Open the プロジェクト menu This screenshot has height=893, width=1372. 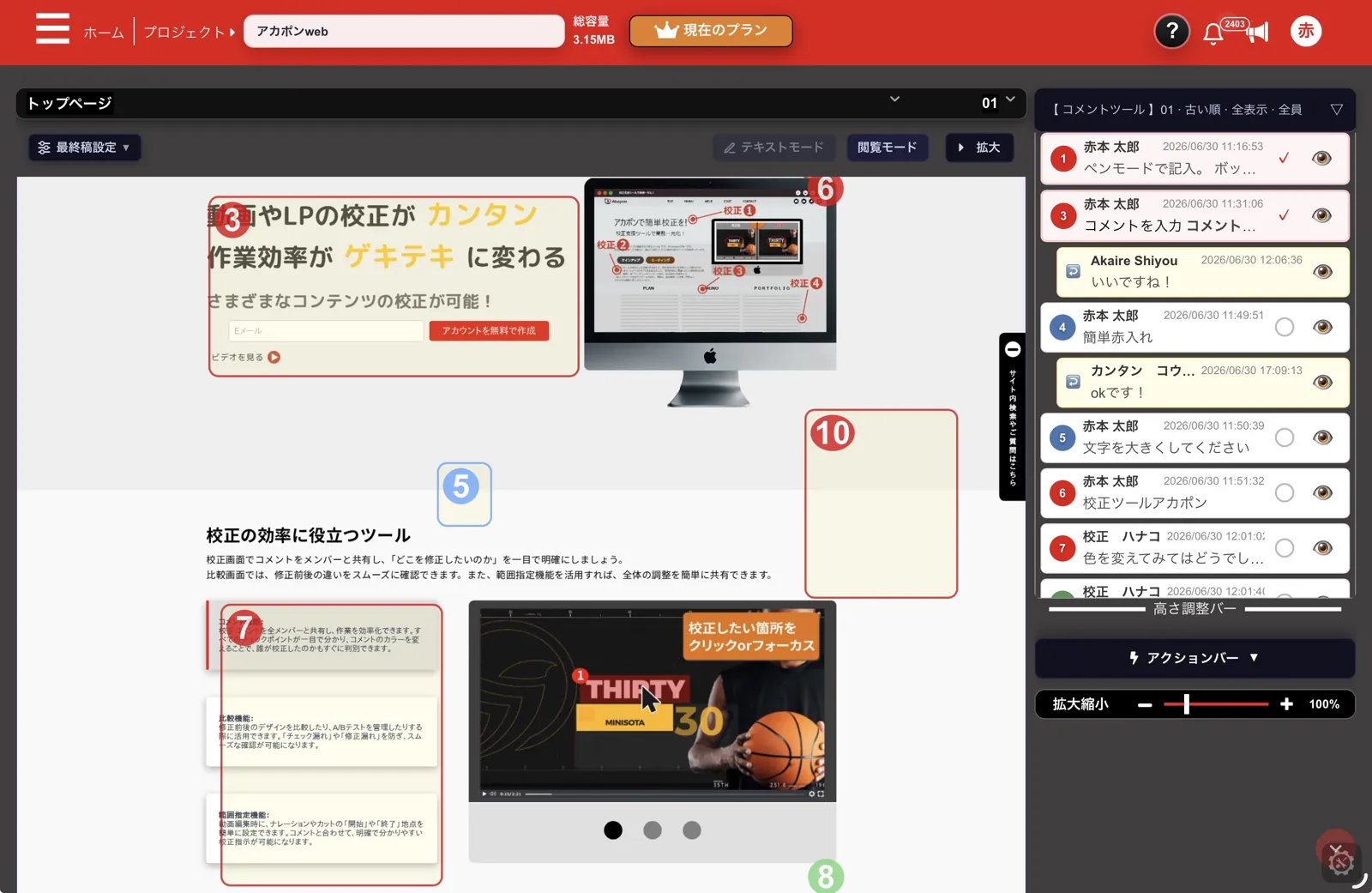click(189, 33)
